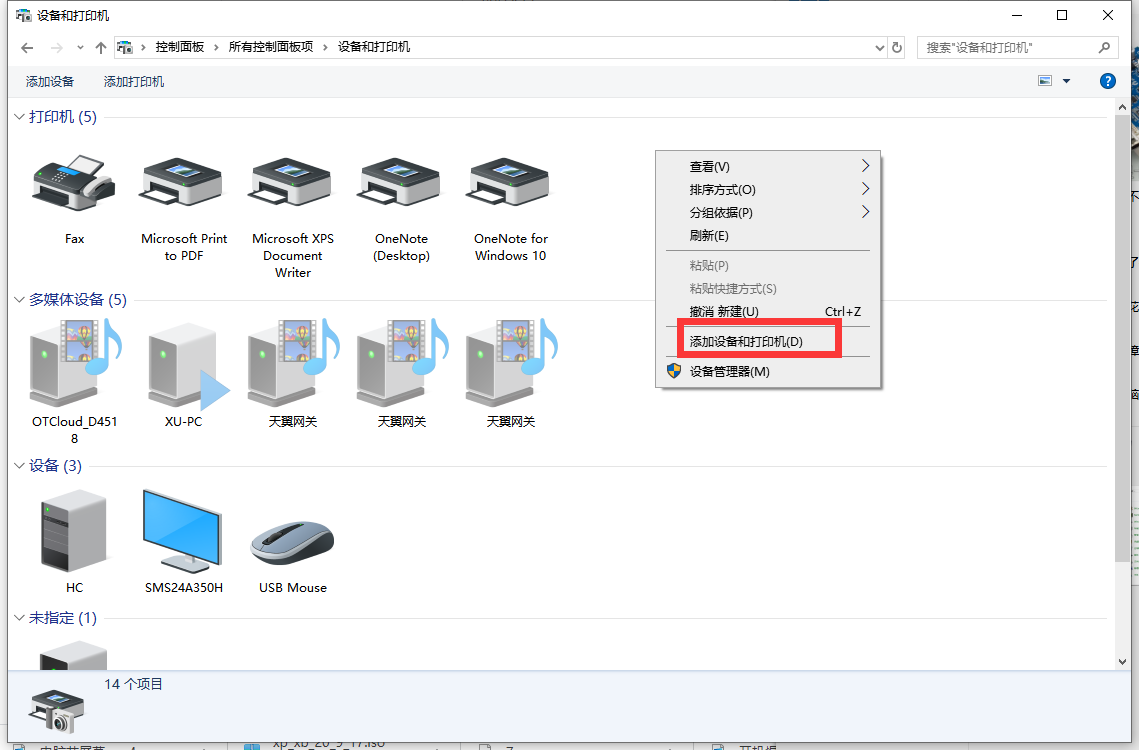Open the view options dropdown arrow
This screenshot has width=1139, height=750.
click(x=1066, y=81)
